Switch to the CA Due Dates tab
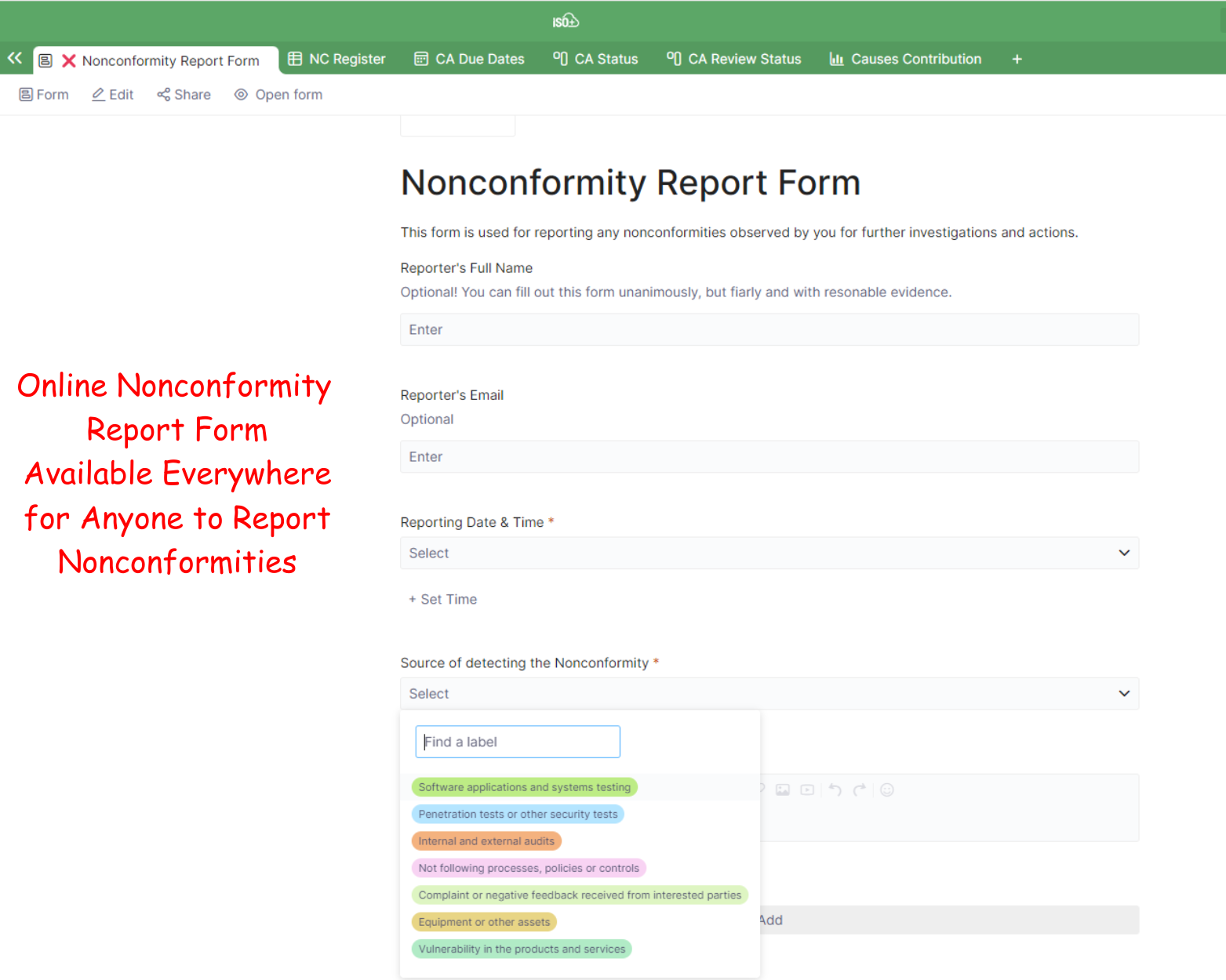 [x=470, y=60]
